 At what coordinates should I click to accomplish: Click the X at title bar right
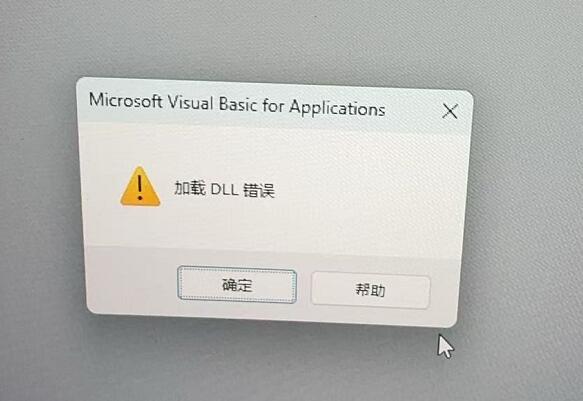pos(450,111)
